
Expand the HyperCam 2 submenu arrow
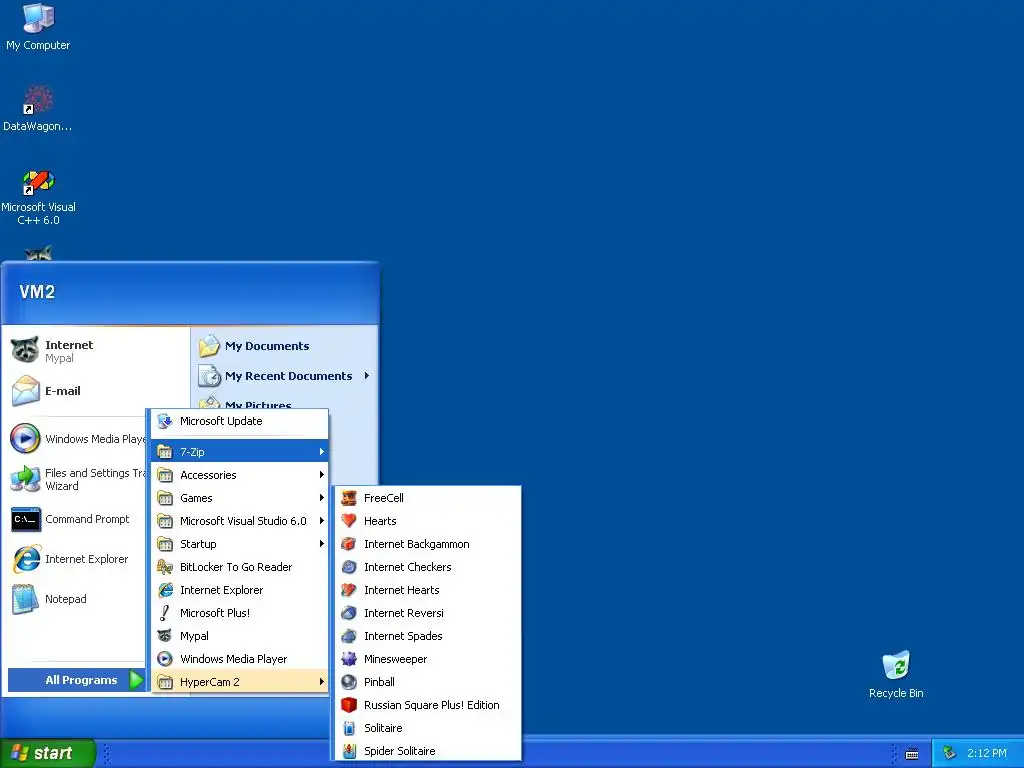(321, 682)
